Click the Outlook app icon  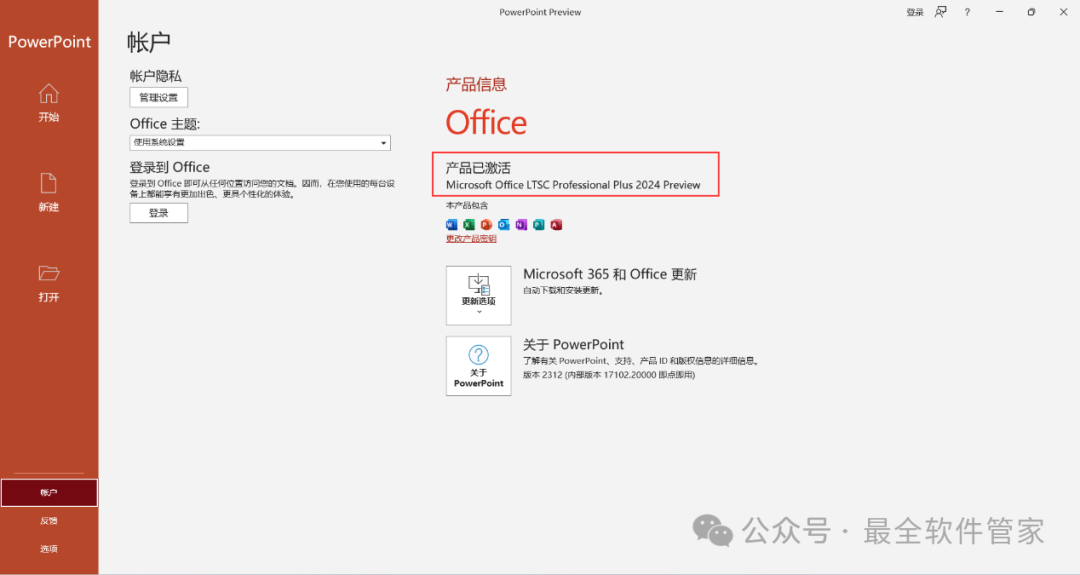coord(503,224)
